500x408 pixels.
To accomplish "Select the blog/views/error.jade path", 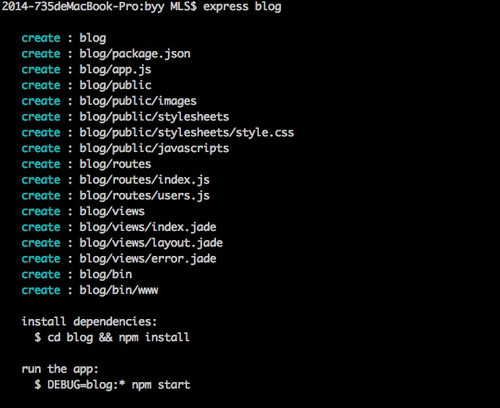I will click(x=148, y=259).
